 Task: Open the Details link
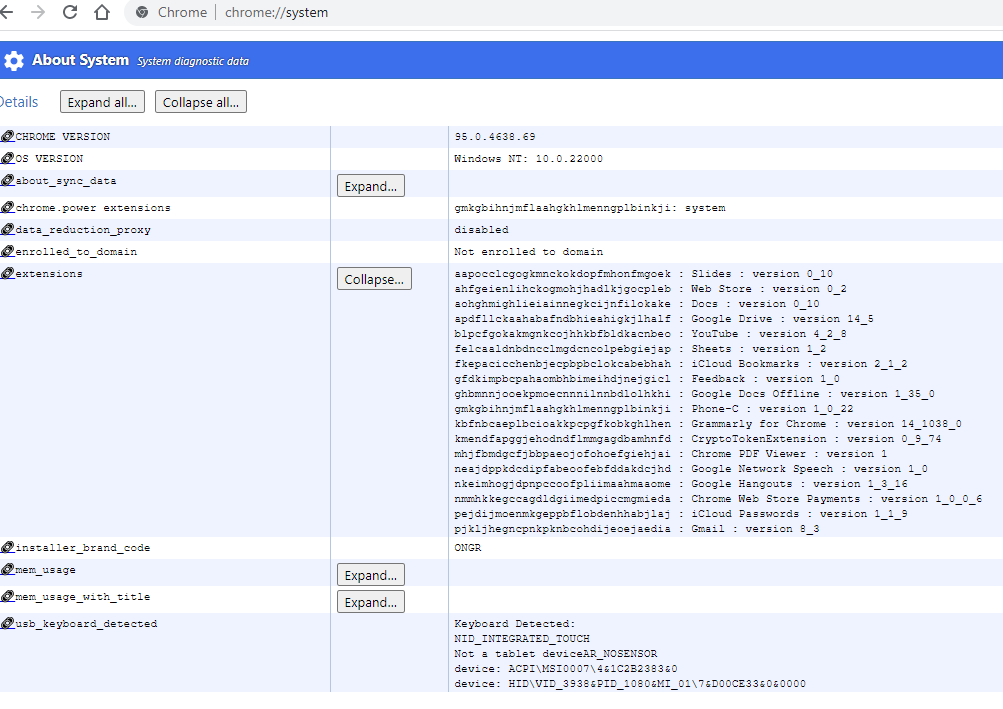(x=19, y=102)
